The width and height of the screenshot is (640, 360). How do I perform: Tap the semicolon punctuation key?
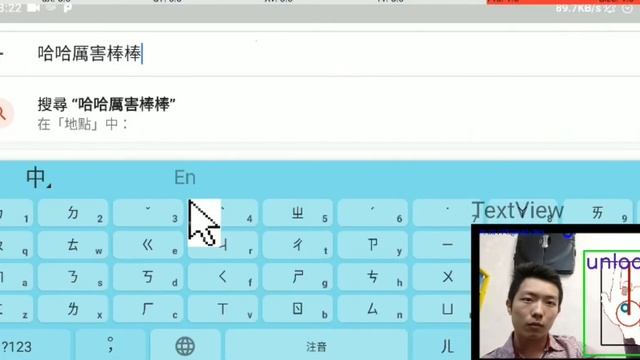coord(110,345)
